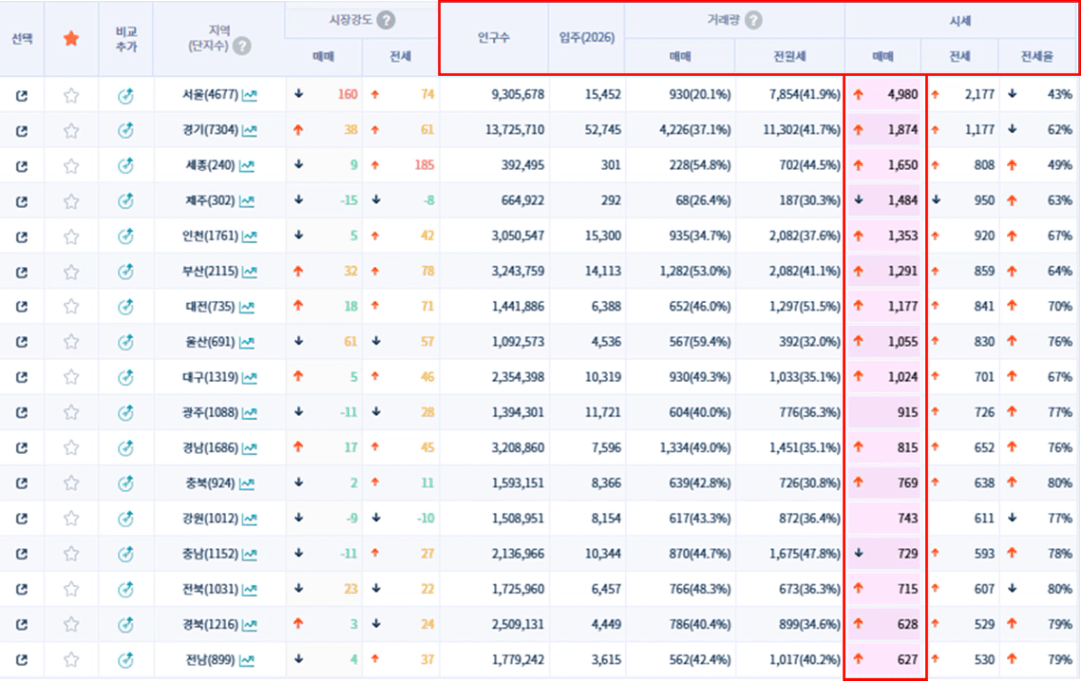The width and height of the screenshot is (1081, 681).
Task: Star the 강원 row as a favorite
Action: pos(71,518)
